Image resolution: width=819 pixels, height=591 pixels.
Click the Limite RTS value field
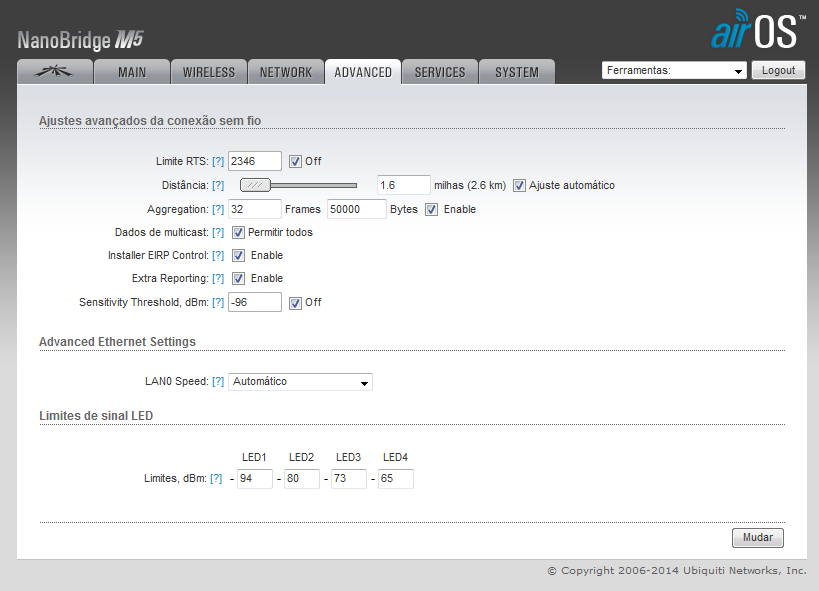click(255, 161)
